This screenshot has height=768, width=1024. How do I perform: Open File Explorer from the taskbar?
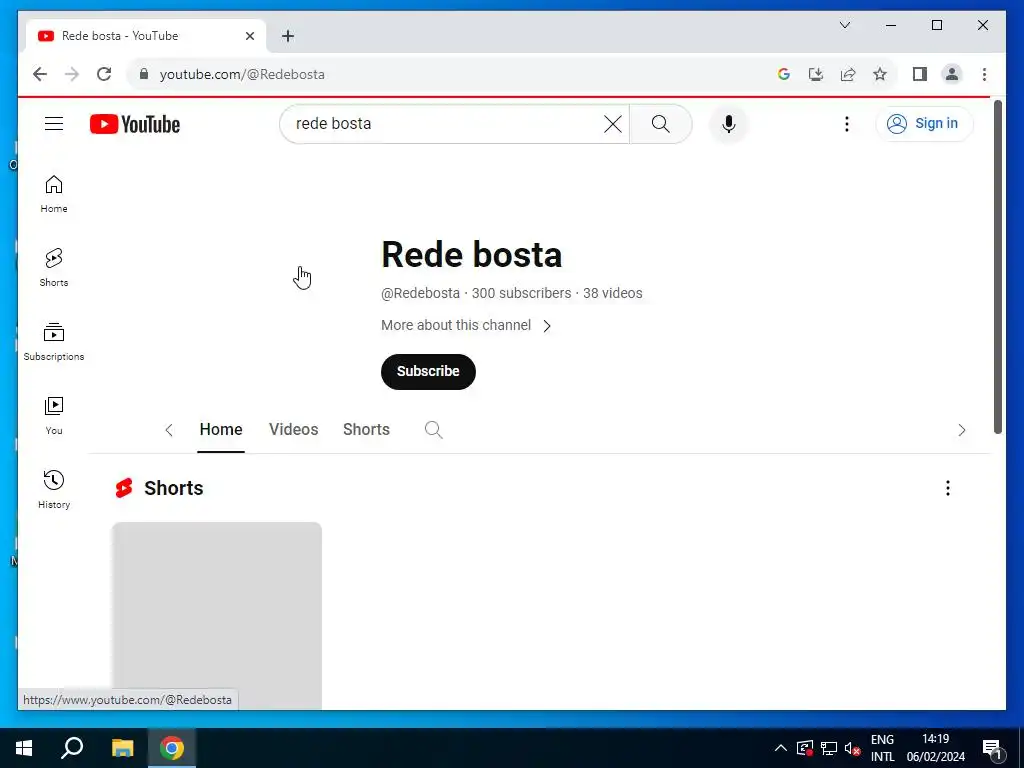[x=122, y=748]
